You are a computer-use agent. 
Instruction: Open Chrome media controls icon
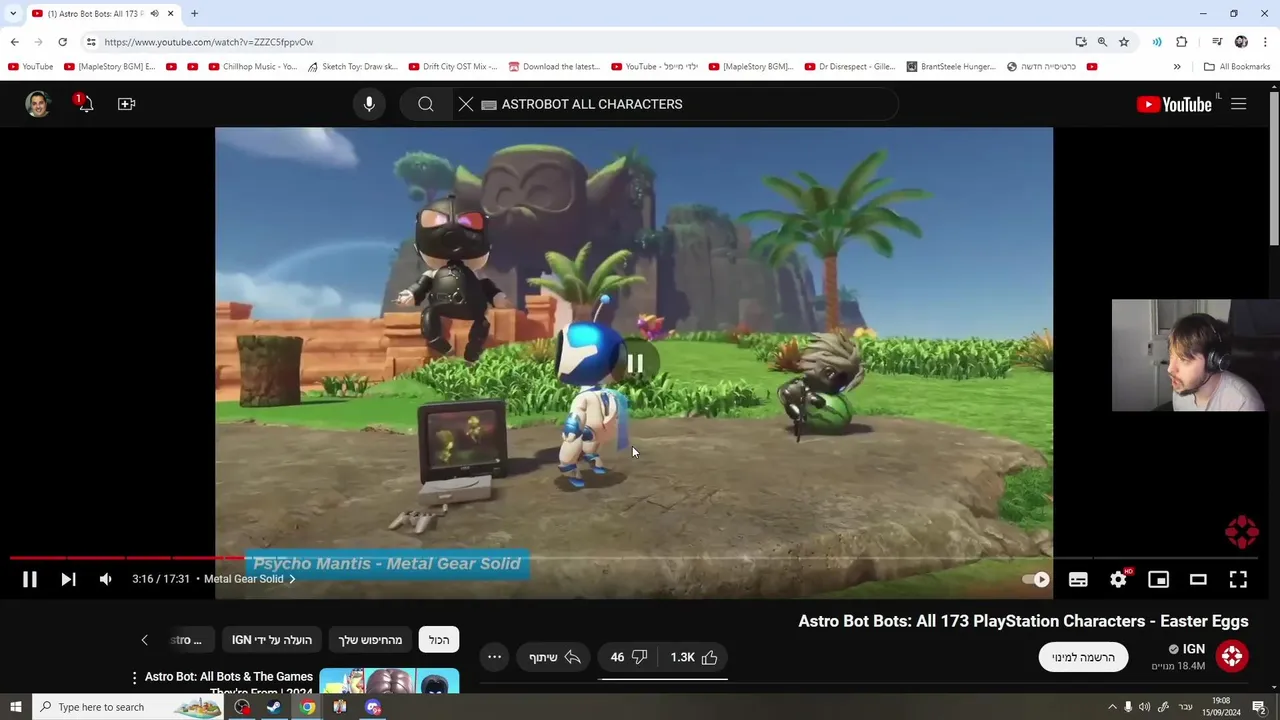[1217, 42]
